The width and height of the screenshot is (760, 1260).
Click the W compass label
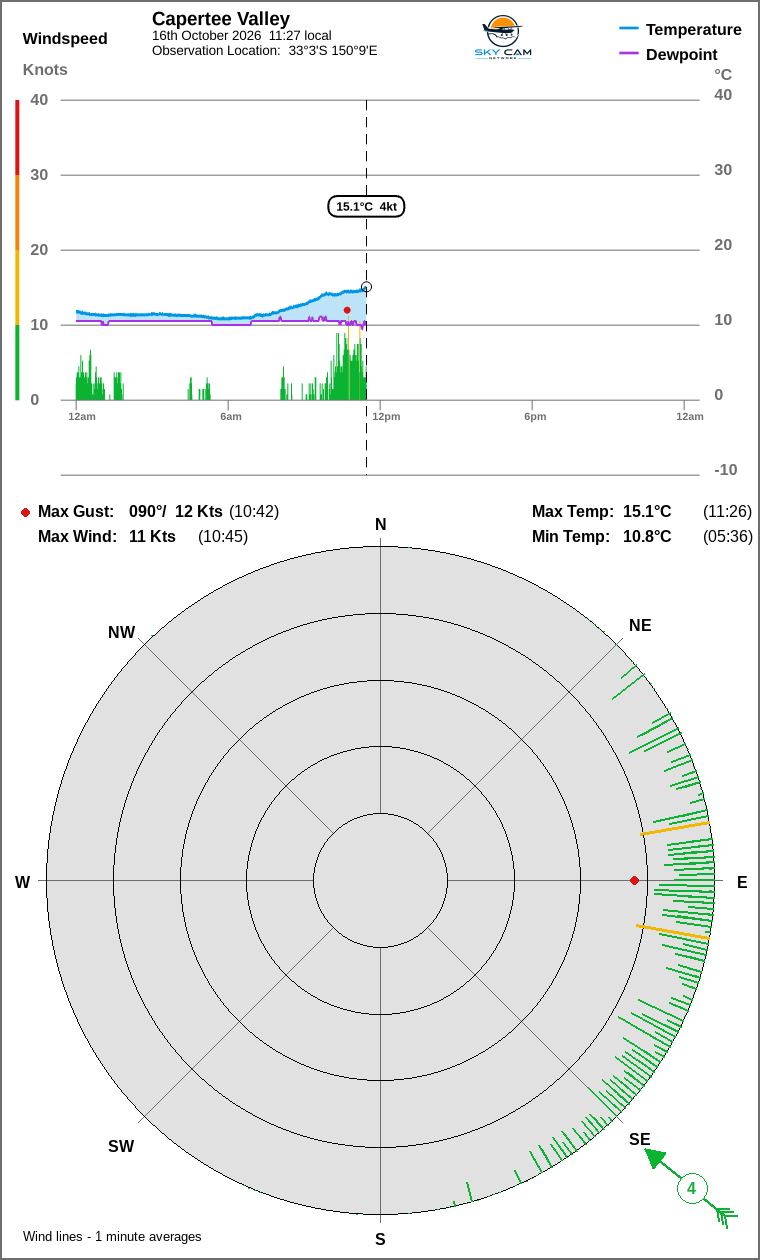(22, 883)
